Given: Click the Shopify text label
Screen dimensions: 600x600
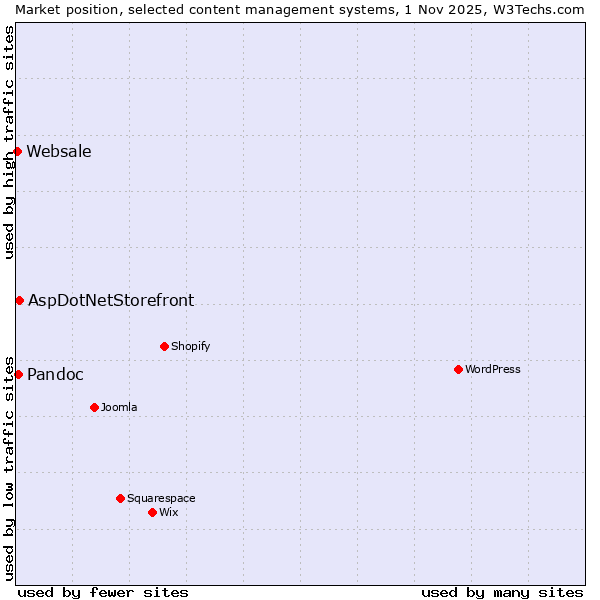Looking at the screenshot, I should click(190, 346).
